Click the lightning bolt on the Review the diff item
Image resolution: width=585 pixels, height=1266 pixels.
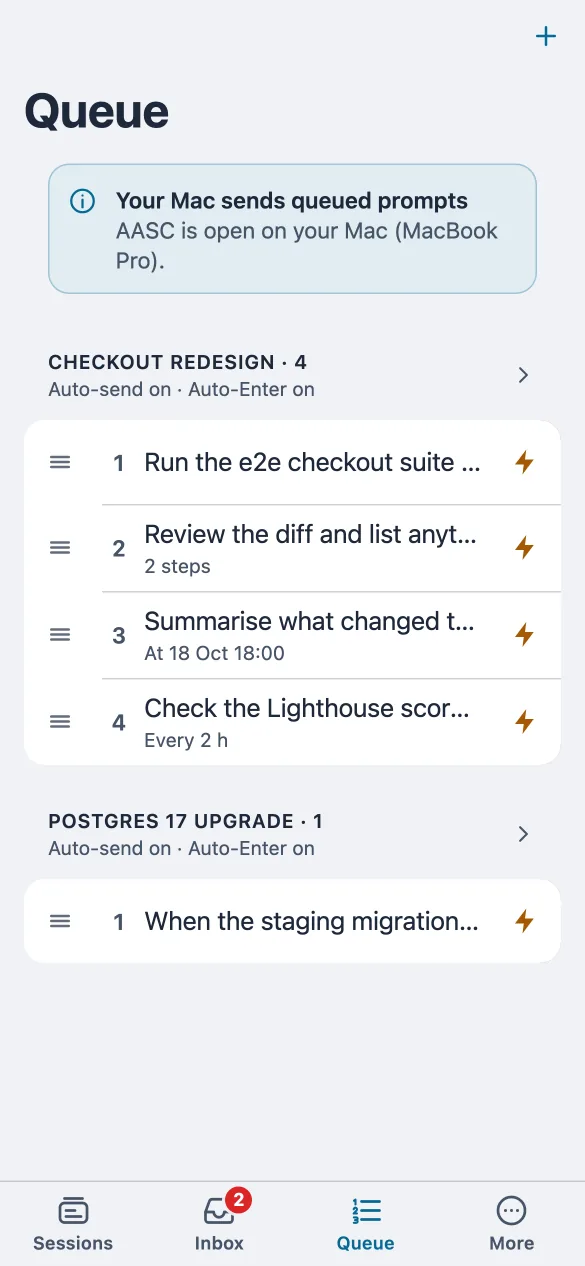(524, 548)
